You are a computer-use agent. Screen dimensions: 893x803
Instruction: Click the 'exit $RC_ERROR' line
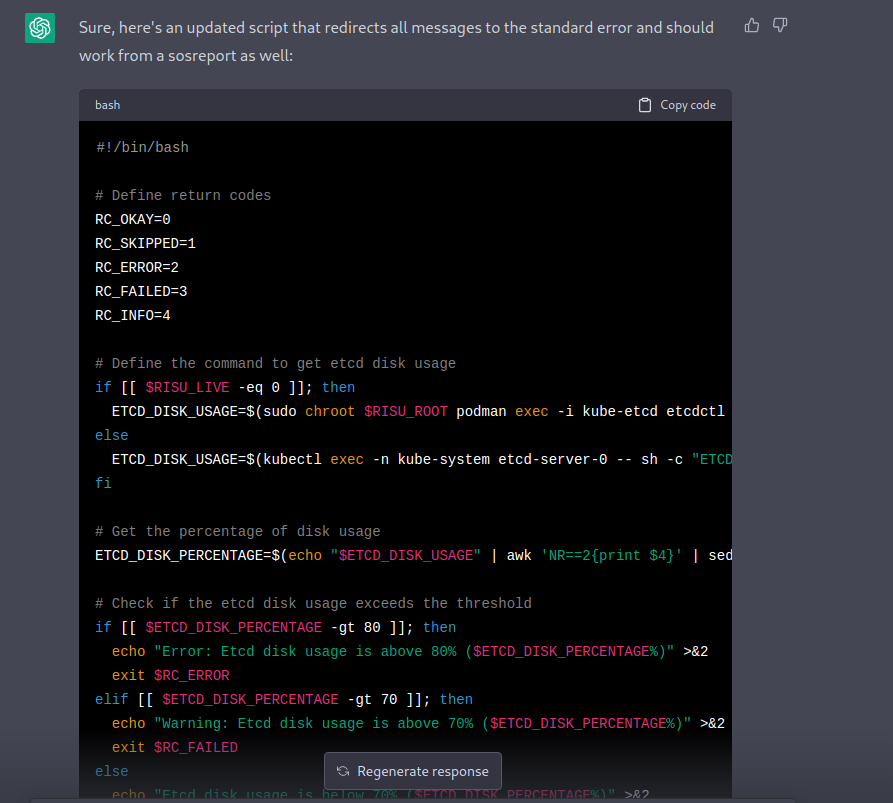[171, 675]
